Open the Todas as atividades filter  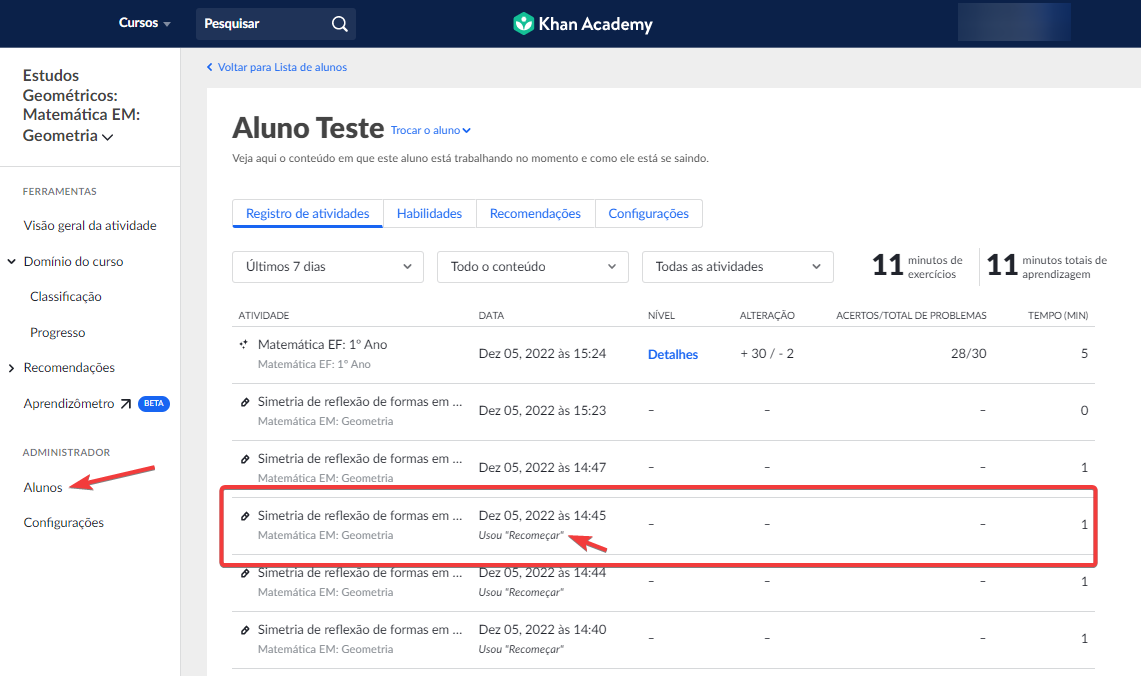[738, 267]
